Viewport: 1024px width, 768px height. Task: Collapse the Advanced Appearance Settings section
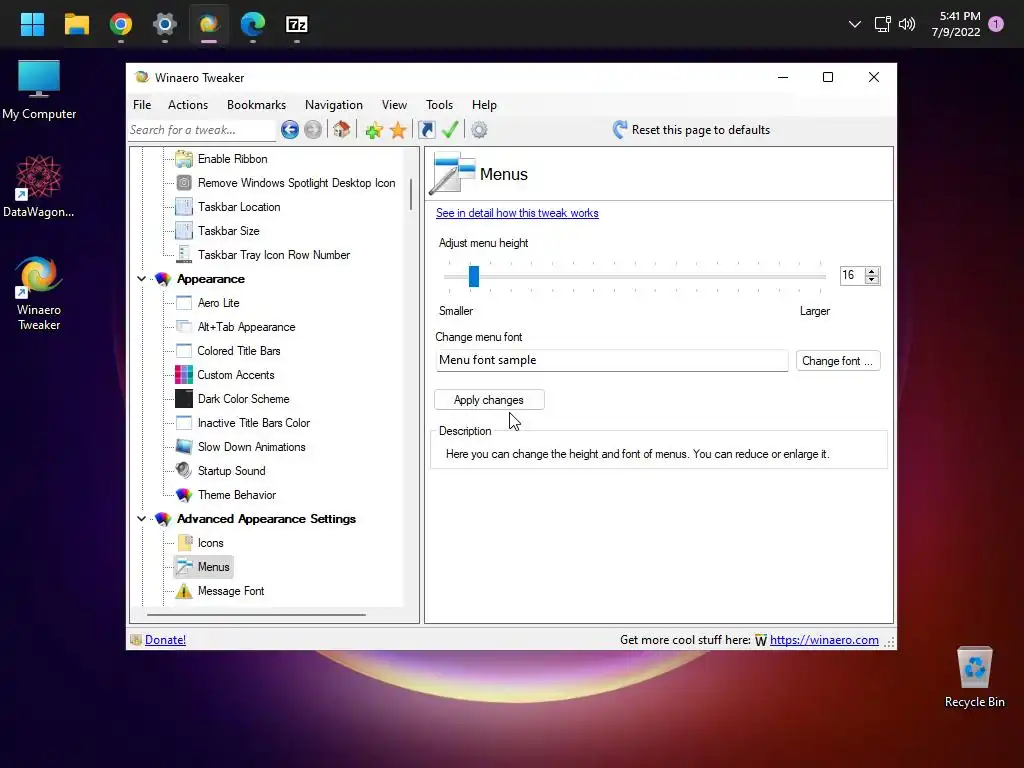click(x=141, y=519)
